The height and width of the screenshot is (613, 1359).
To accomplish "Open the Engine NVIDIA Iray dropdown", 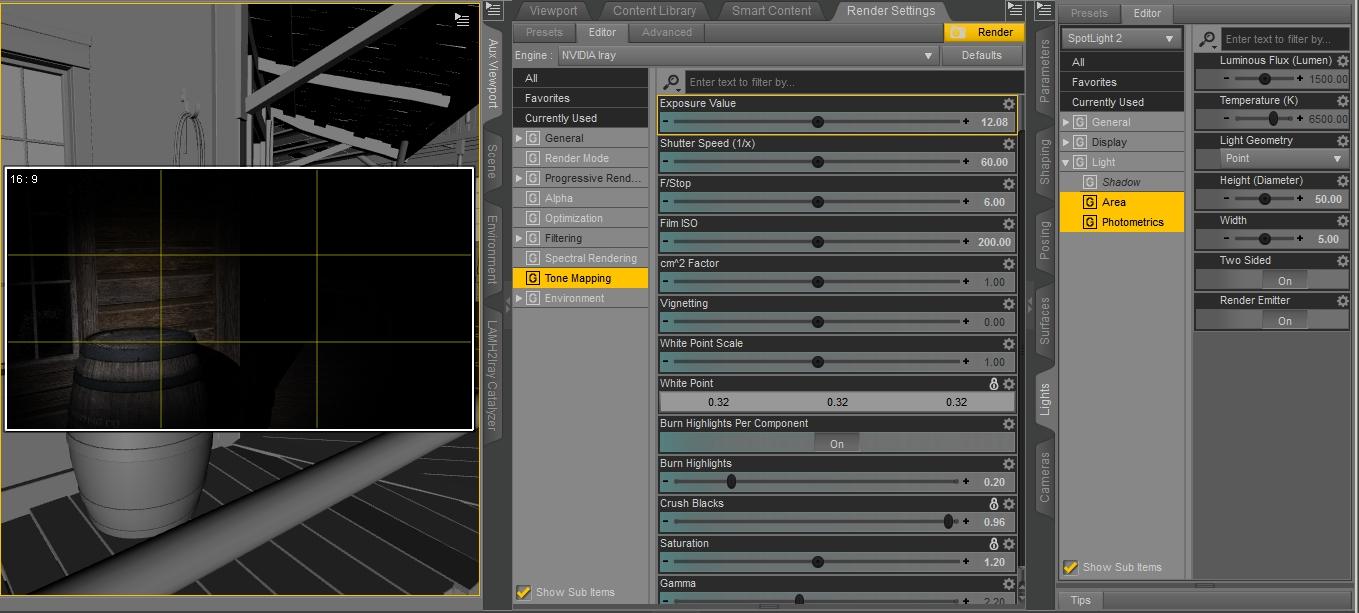I will coord(747,56).
